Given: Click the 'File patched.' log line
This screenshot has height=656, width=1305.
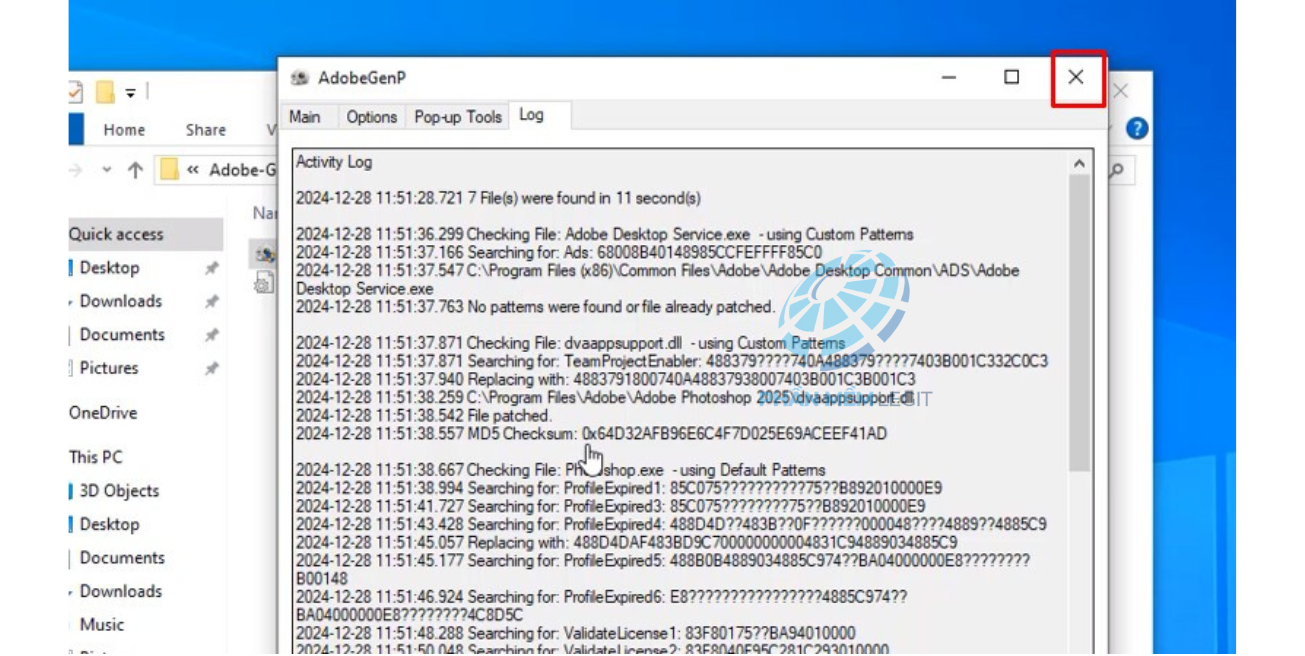Looking at the screenshot, I should [423, 415].
